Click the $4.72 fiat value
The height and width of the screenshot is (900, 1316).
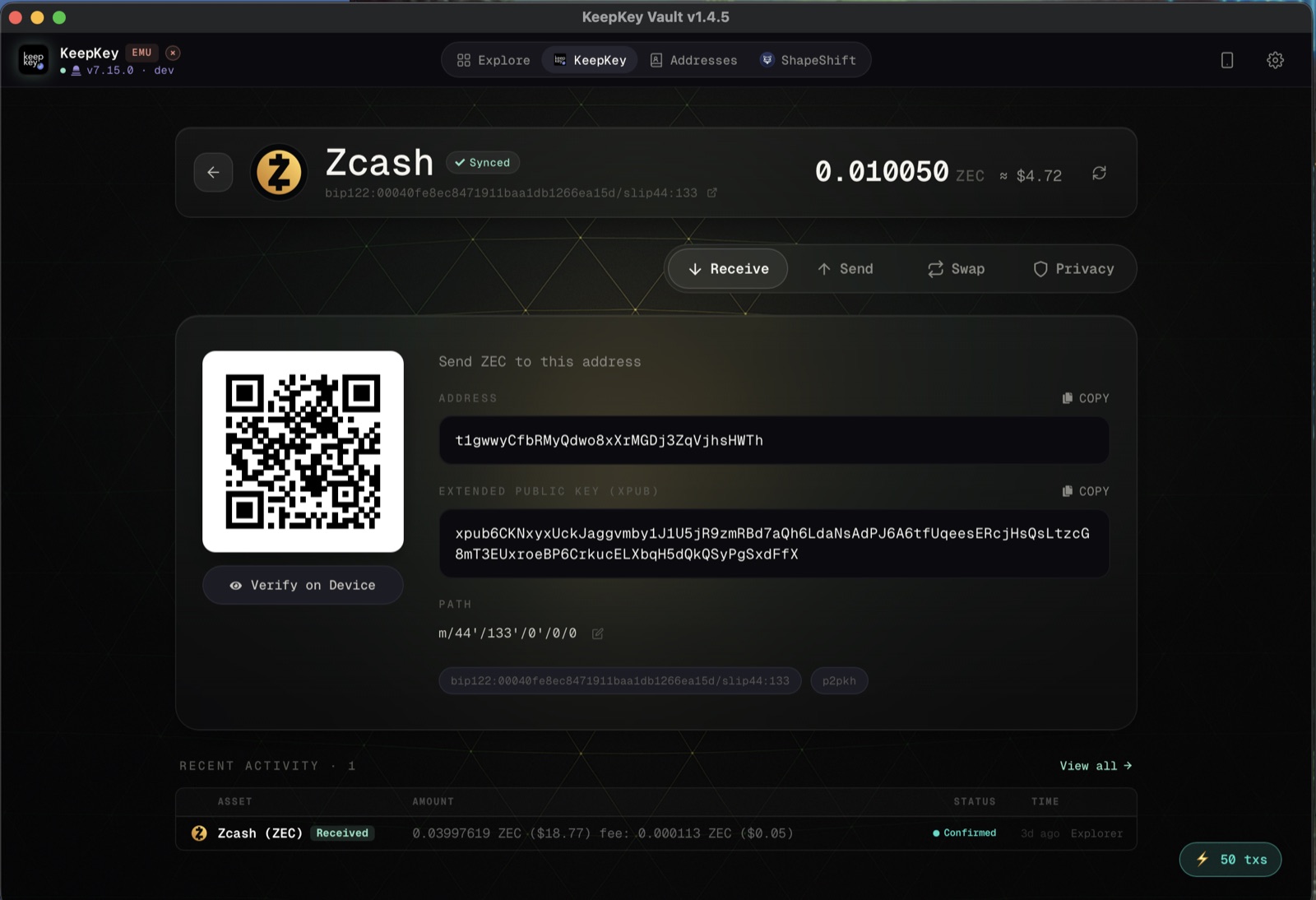tap(1039, 176)
